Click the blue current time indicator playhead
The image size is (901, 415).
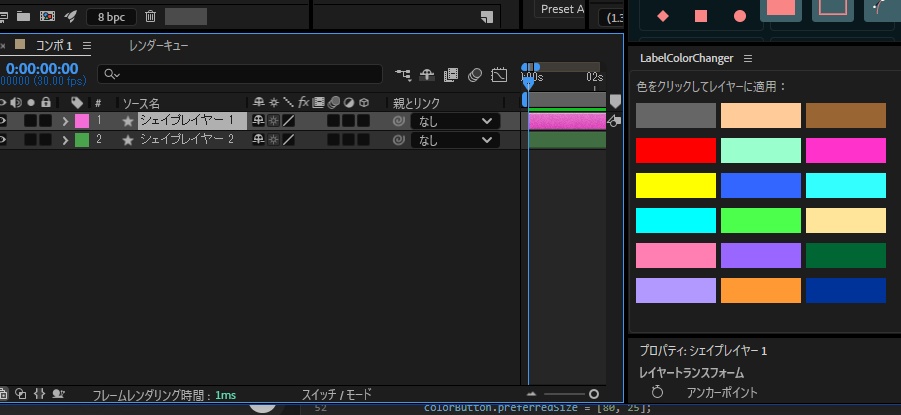click(529, 84)
